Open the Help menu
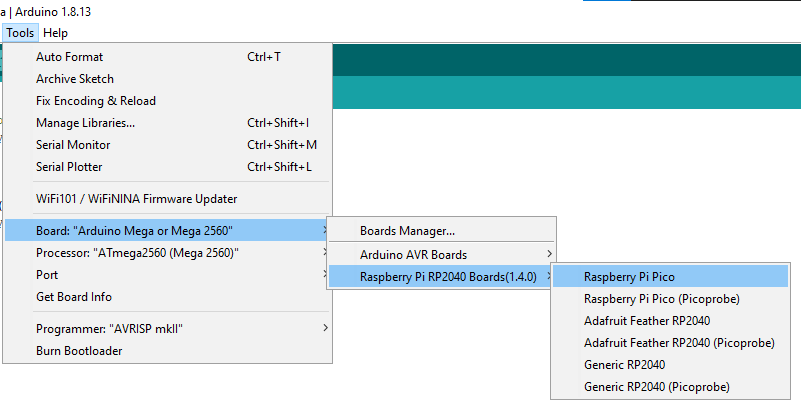Image resolution: width=801 pixels, height=408 pixels. [x=55, y=33]
